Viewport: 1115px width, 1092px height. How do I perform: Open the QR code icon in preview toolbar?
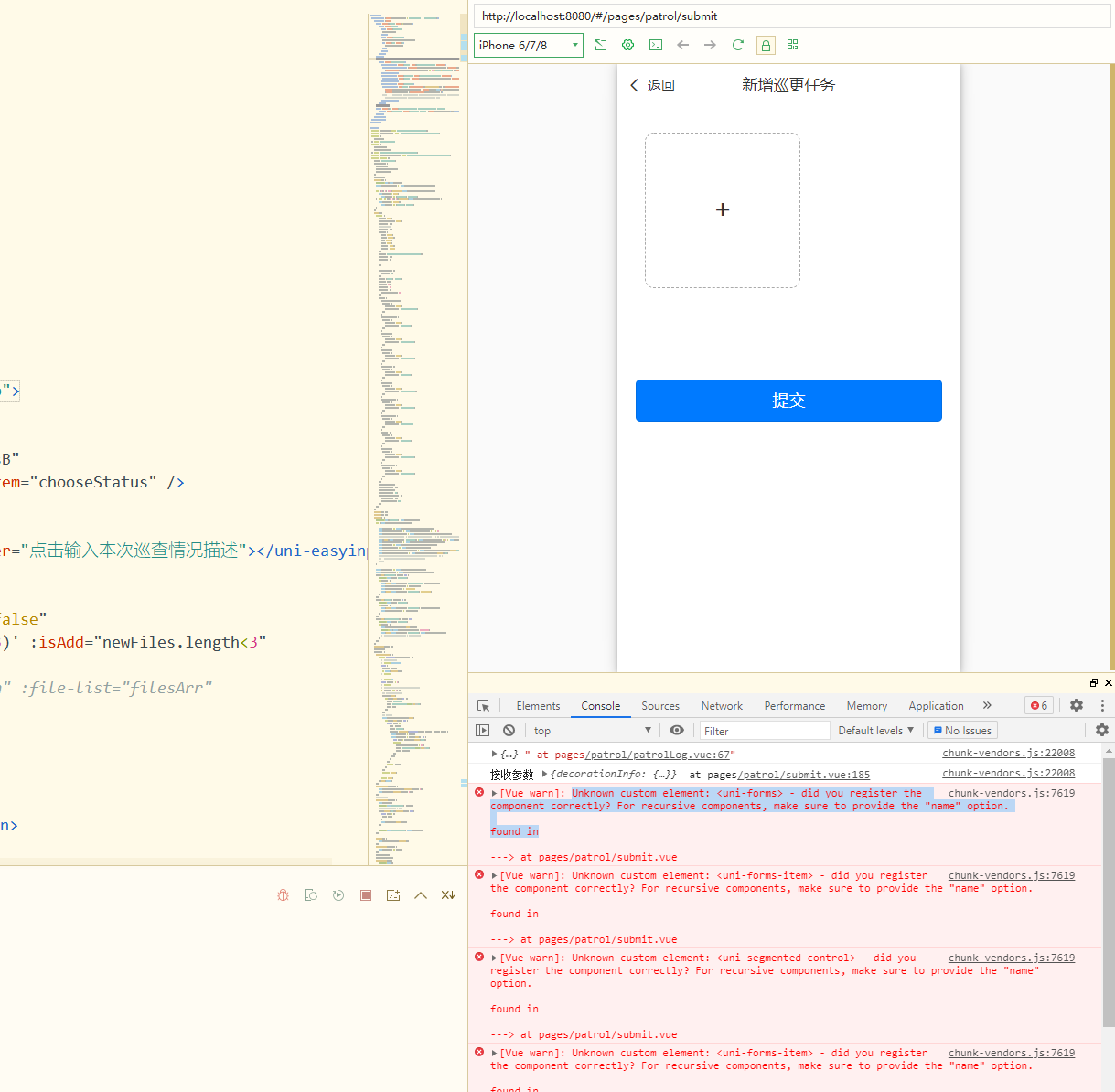point(793,45)
